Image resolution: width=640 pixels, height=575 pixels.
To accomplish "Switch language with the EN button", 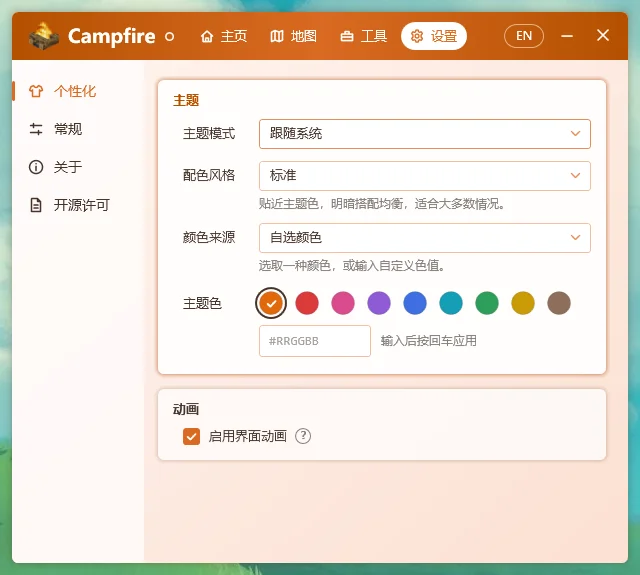I will [x=524, y=36].
